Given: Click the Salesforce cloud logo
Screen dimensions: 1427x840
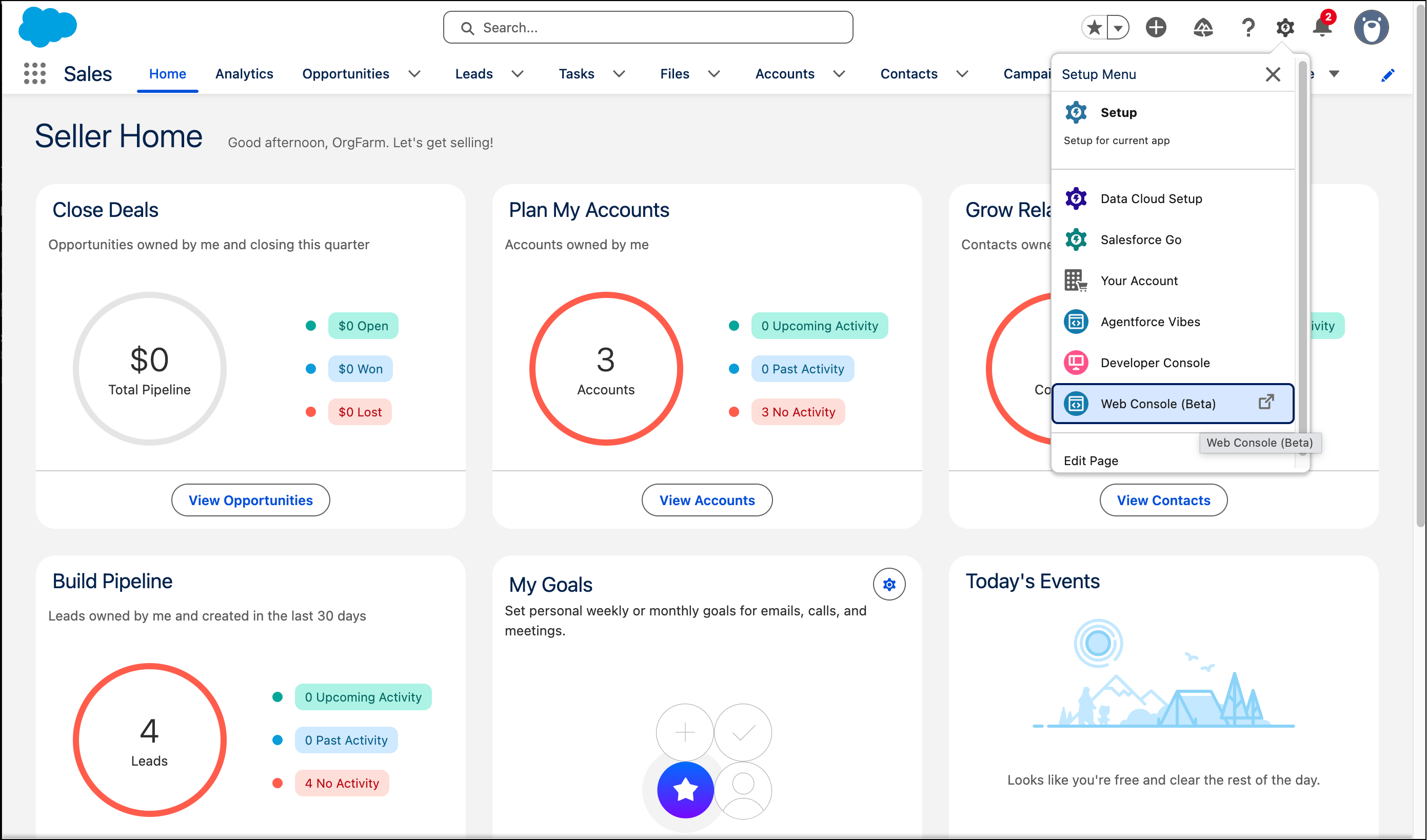Looking at the screenshot, I should (x=48, y=27).
